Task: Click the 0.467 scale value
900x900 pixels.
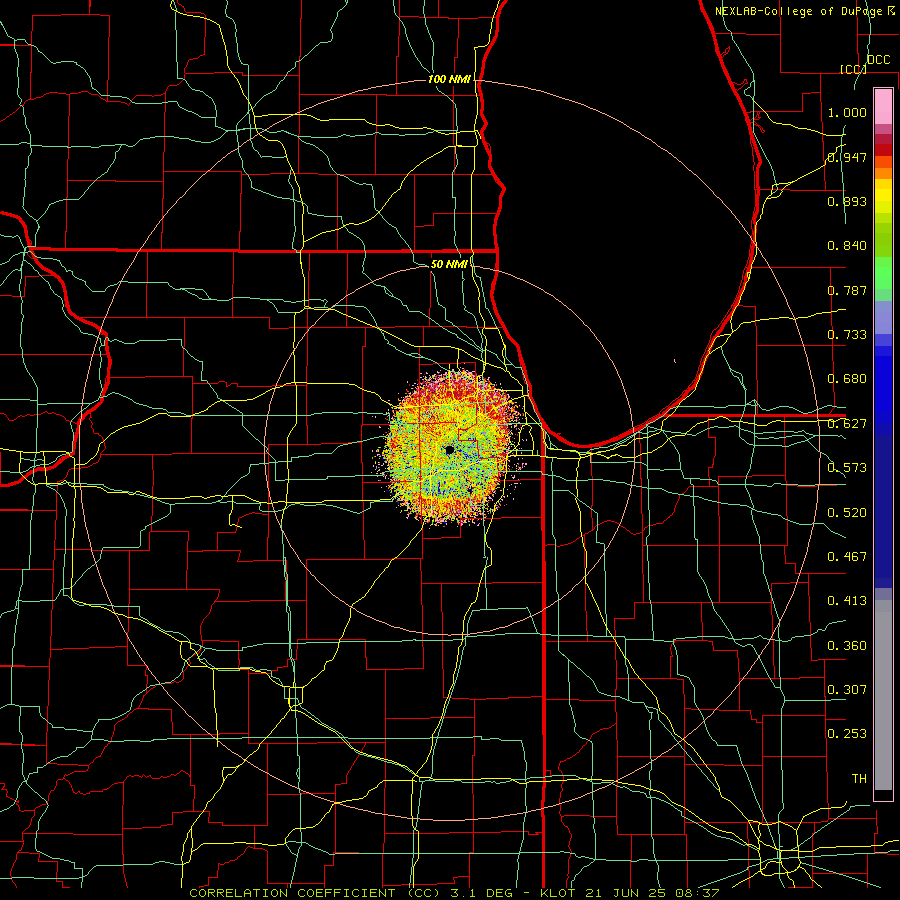Action: (x=847, y=556)
